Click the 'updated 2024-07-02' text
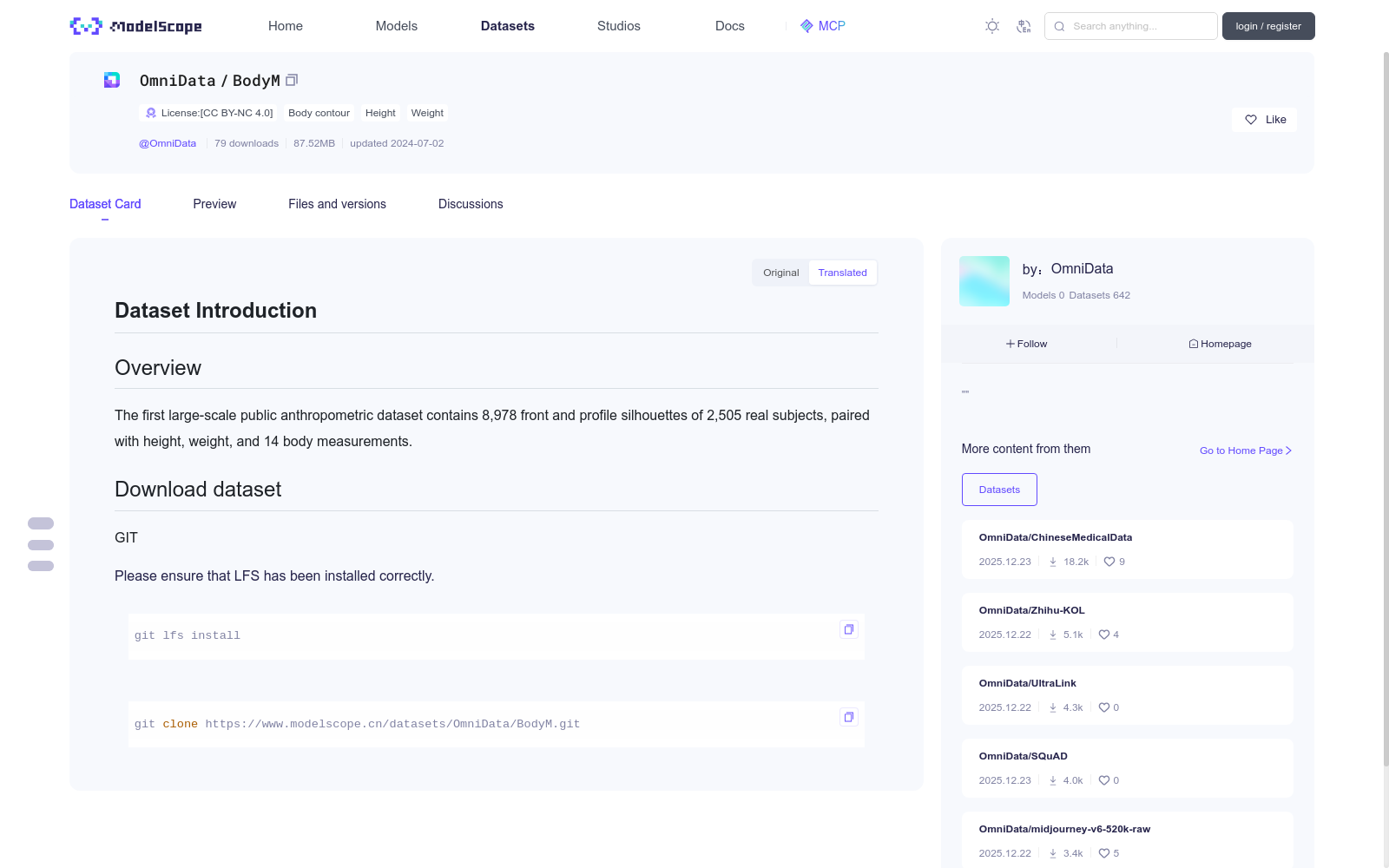 pos(397,143)
